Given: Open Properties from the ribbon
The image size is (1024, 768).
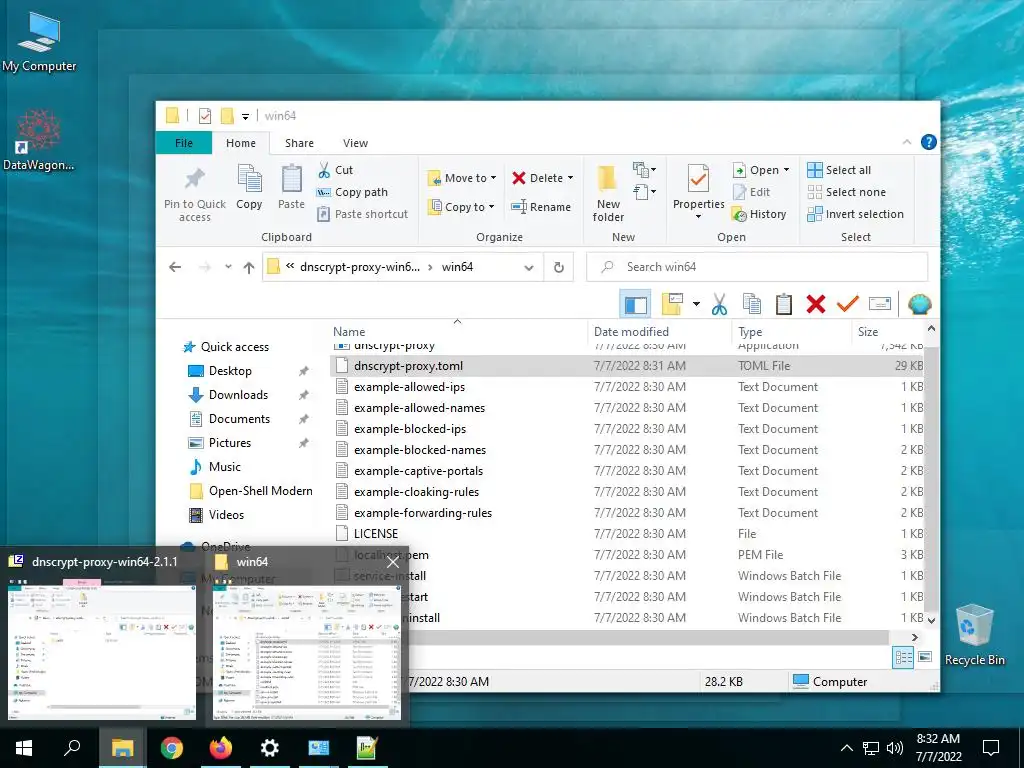Looking at the screenshot, I should click(698, 192).
